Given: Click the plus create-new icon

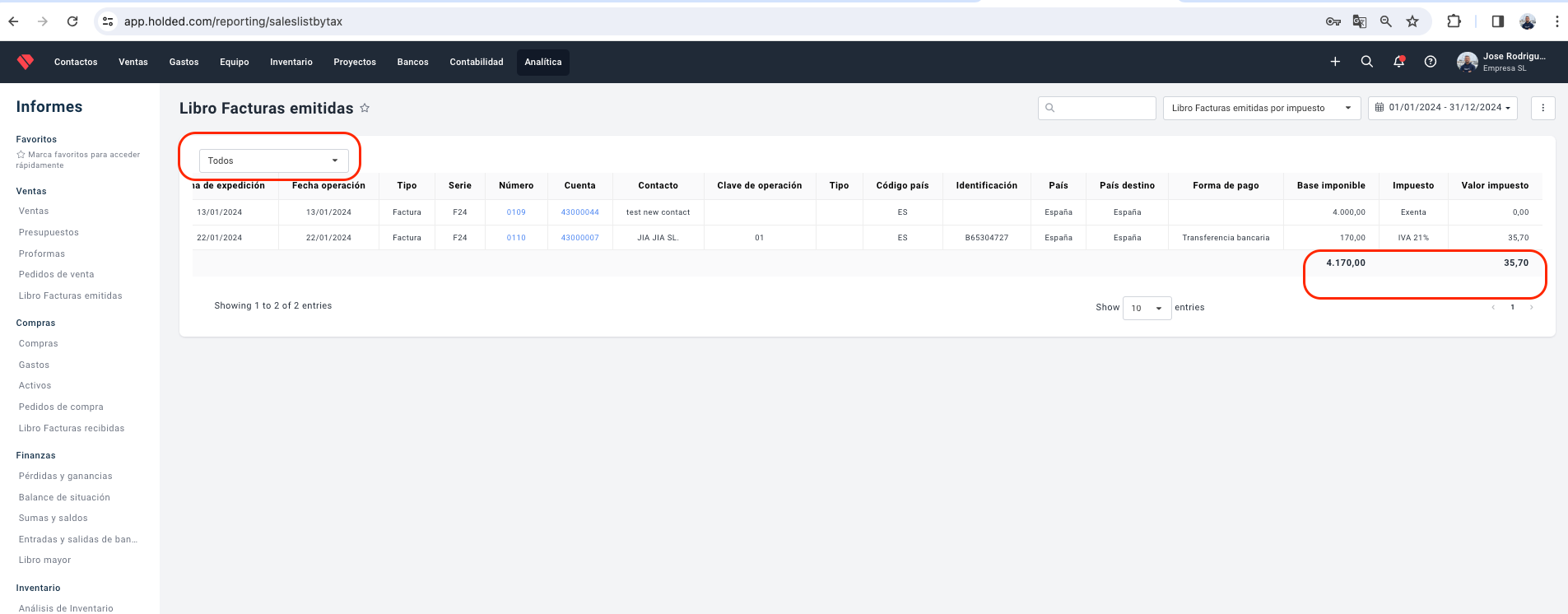Looking at the screenshot, I should (1335, 62).
